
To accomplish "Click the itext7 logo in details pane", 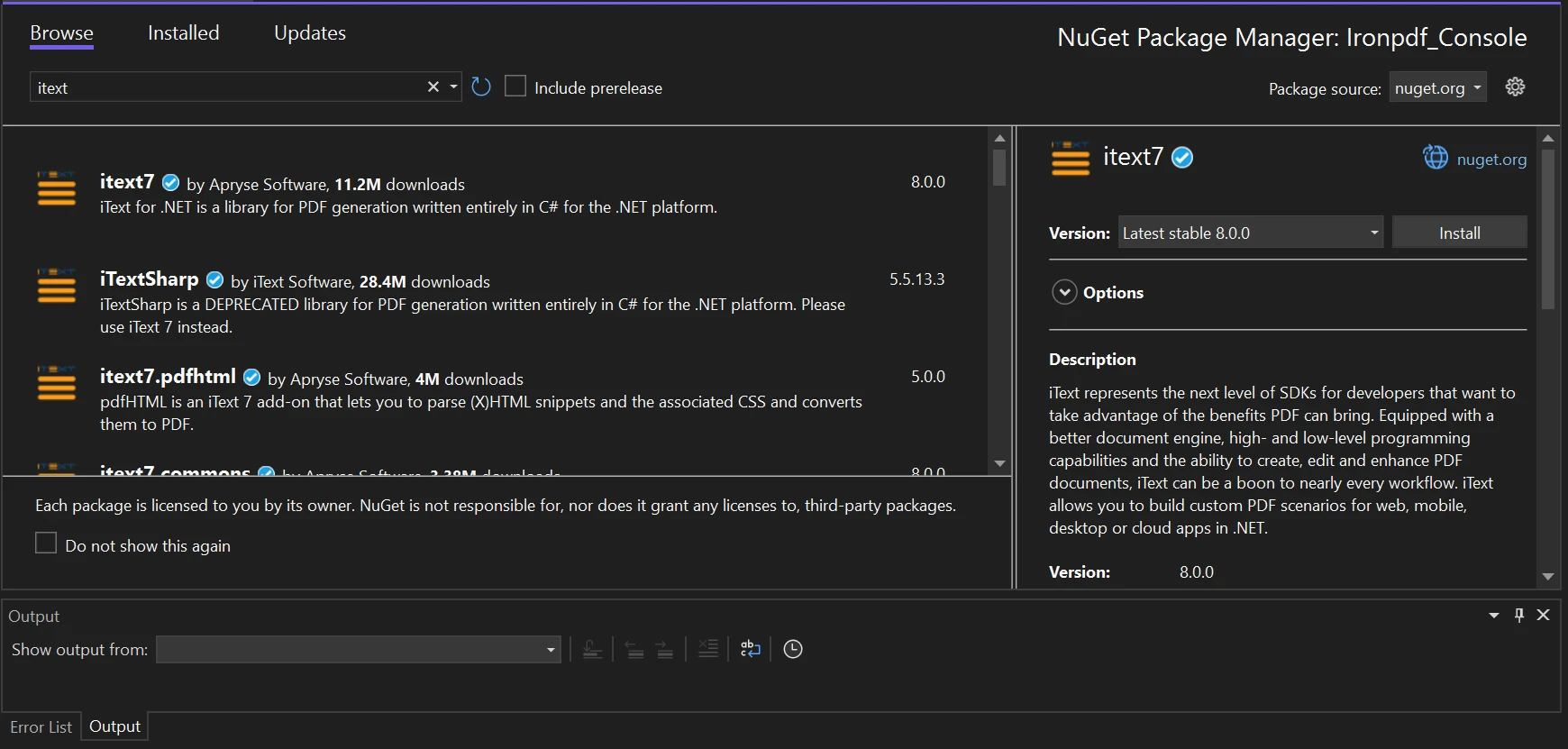I will click(x=1071, y=158).
